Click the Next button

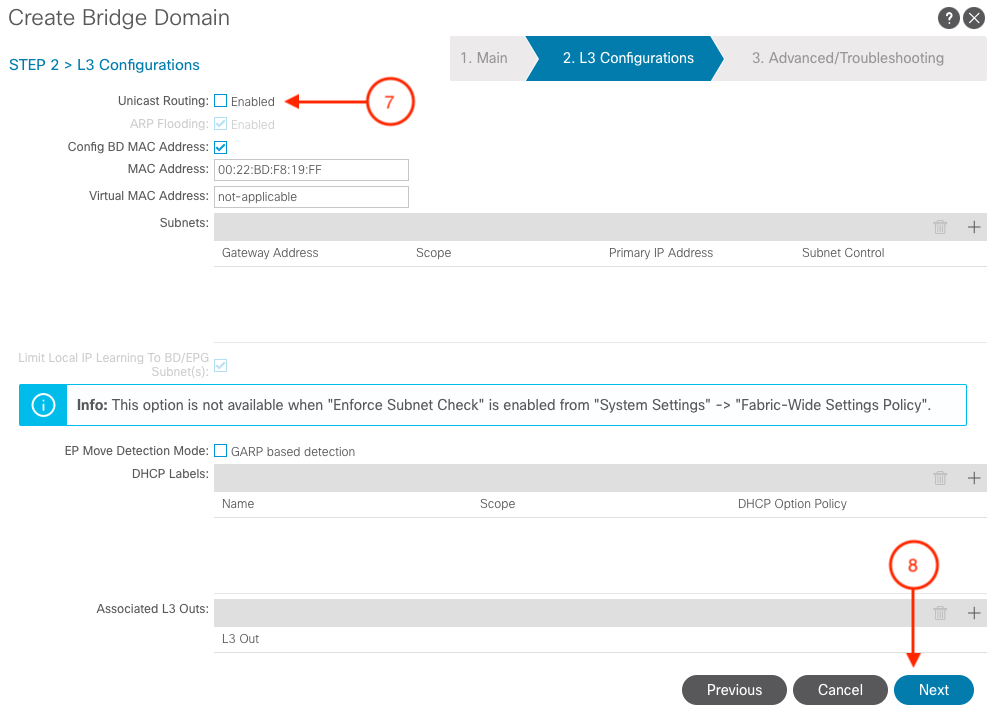[933, 690]
